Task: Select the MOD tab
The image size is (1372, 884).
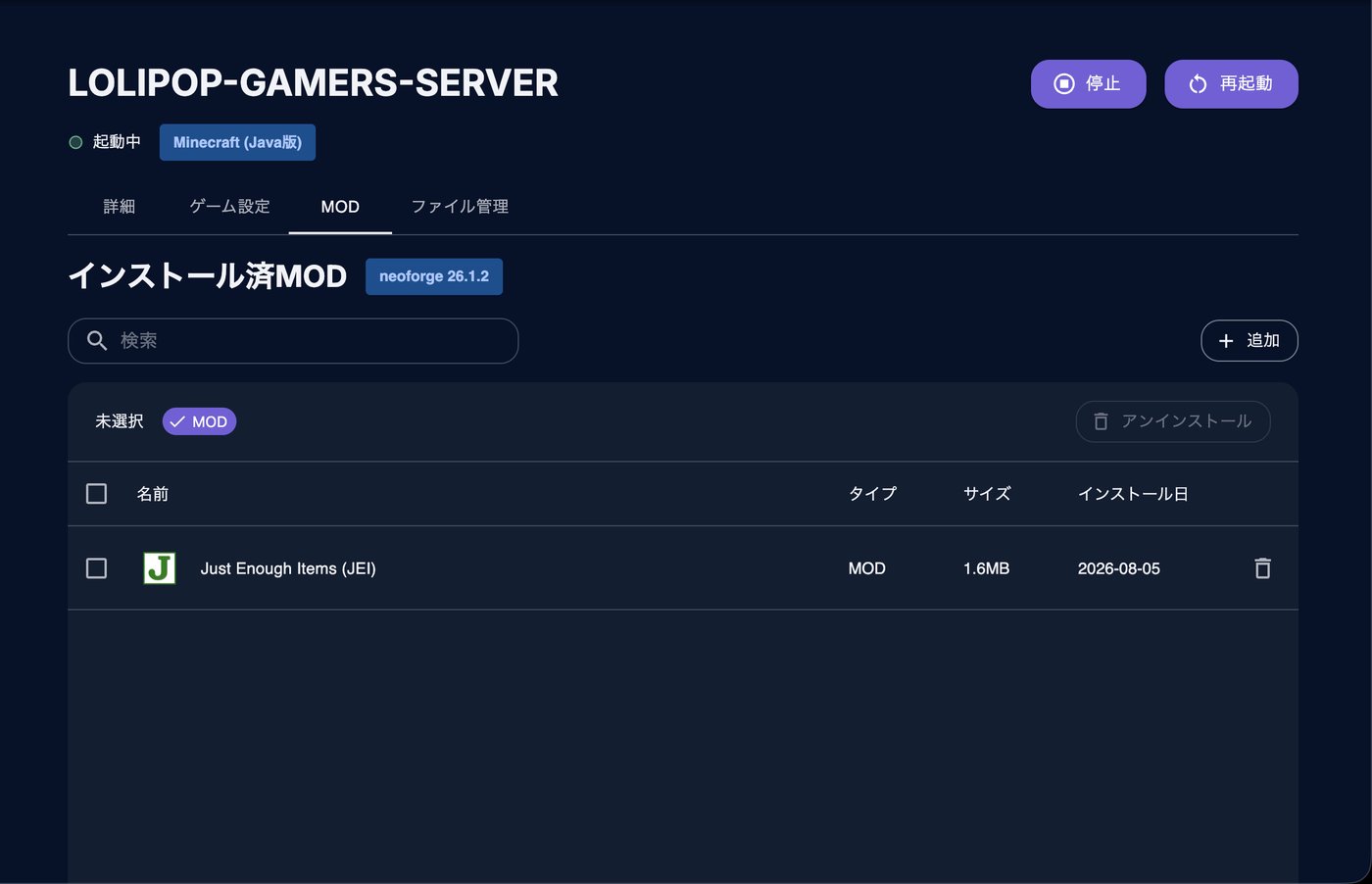Action: (340, 207)
